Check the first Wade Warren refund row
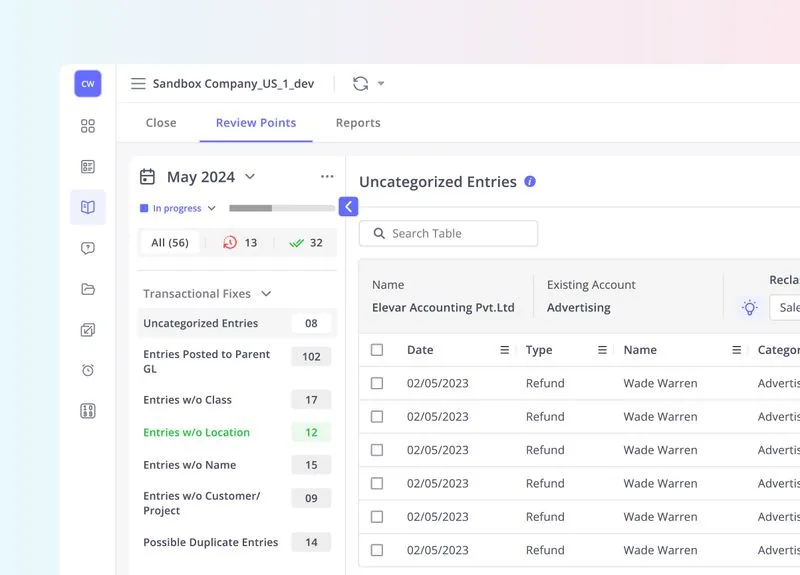Image resolution: width=800 pixels, height=575 pixels. click(377, 383)
